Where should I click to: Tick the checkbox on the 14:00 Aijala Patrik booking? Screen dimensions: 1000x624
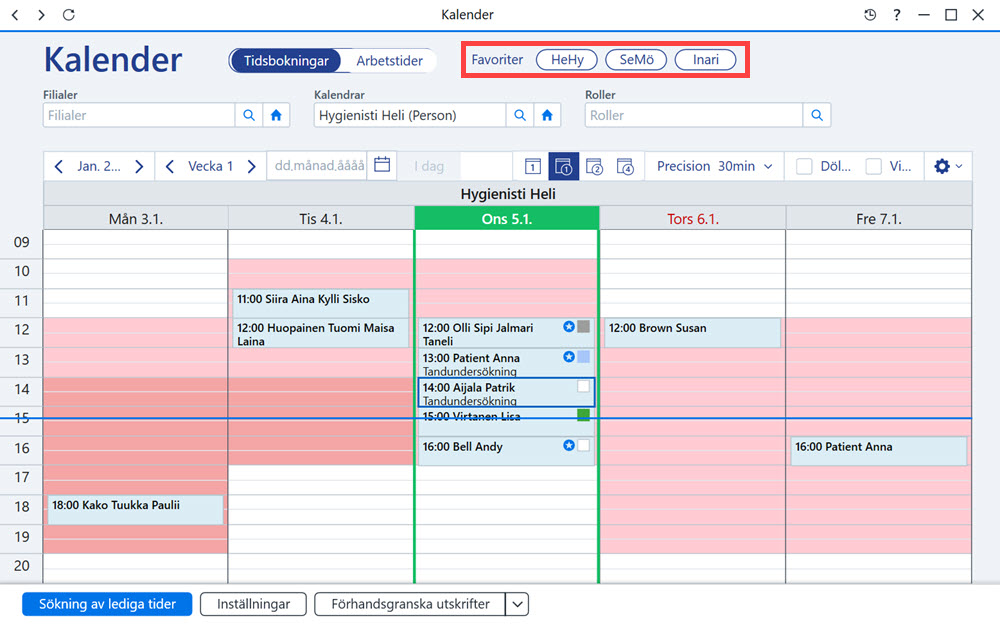pyautogui.click(x=583, y=386)
